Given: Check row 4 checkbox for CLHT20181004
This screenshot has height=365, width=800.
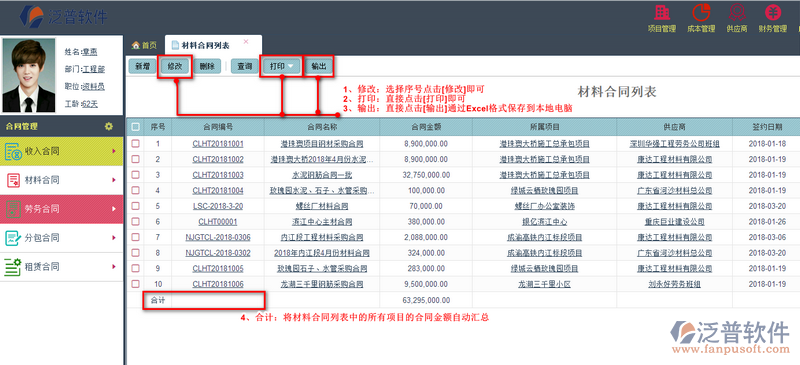Looking at the screenshot, I should [135, 190].
